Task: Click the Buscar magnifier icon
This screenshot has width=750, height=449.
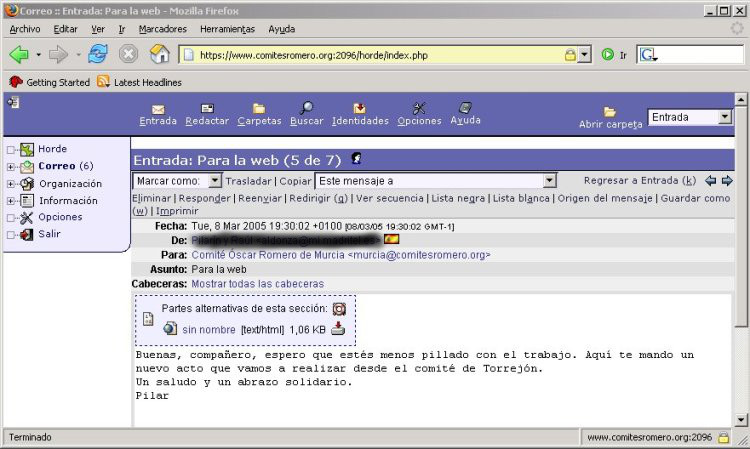Action: (307, 108)
